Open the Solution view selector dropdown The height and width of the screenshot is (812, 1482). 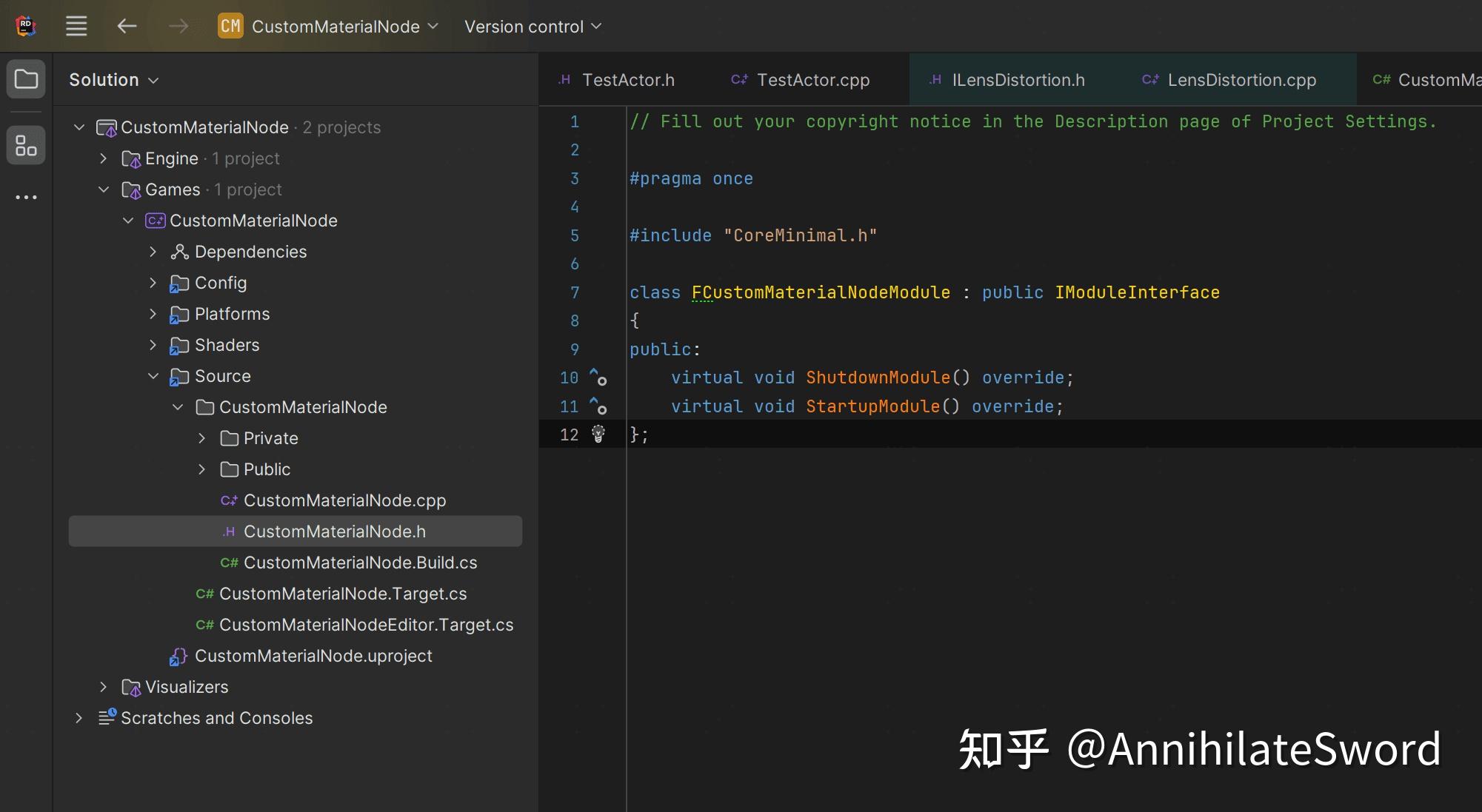[113, 80]
